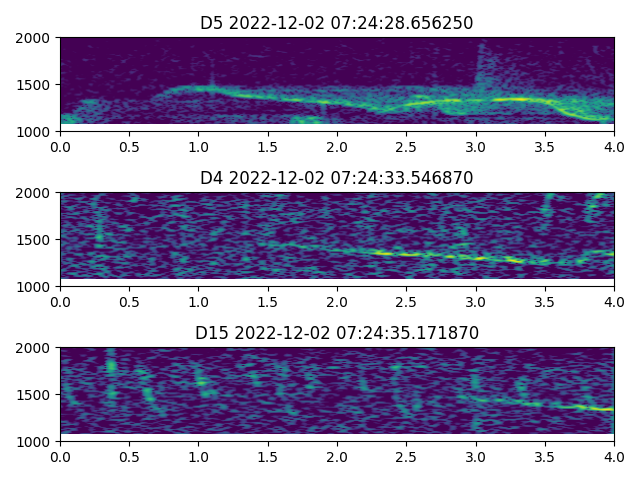Click the 2.0 x-axis tick under the D5 plot
640x480 pixels.
(337, 146)
